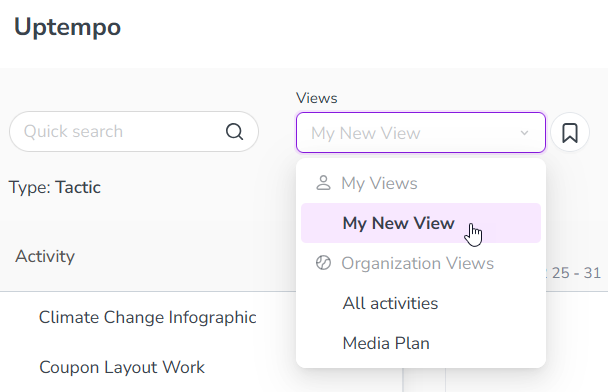Viewport: 608px width, 392px height.
Task: Click the Tactic filter value
Action: coord(78,187)
